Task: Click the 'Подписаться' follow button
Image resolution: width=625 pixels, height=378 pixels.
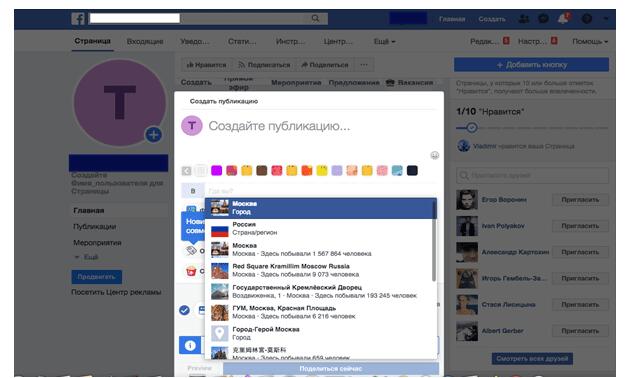Action: point(264,65)
